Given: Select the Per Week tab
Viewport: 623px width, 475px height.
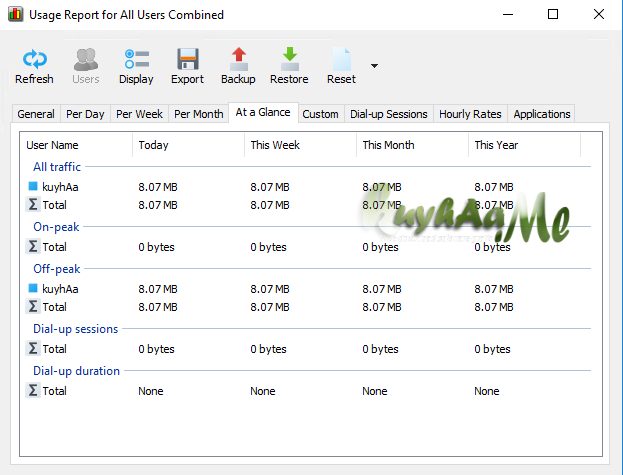Looking at the screenshot, I should 138,114.
